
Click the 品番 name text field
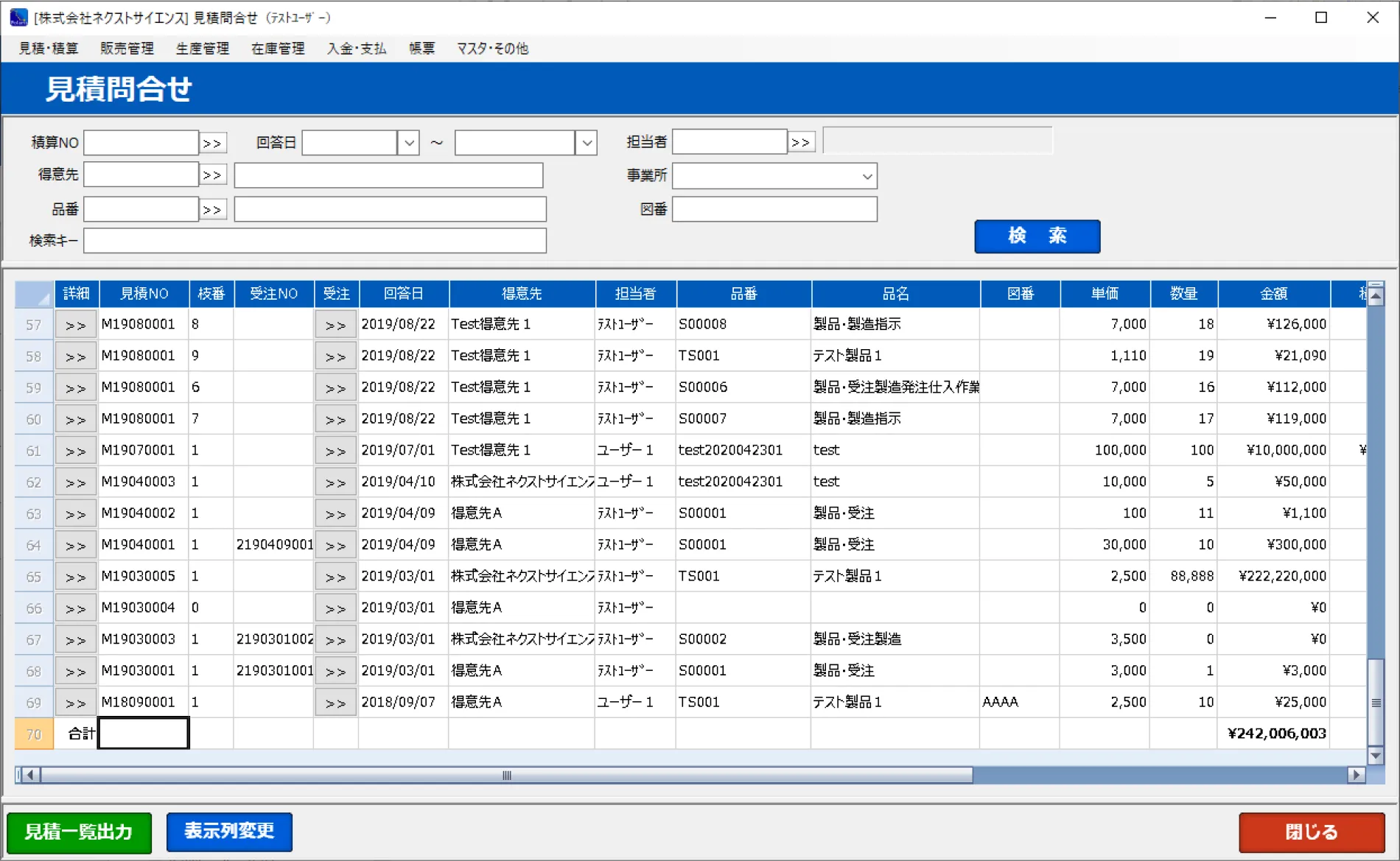click(x=390, y=209)
